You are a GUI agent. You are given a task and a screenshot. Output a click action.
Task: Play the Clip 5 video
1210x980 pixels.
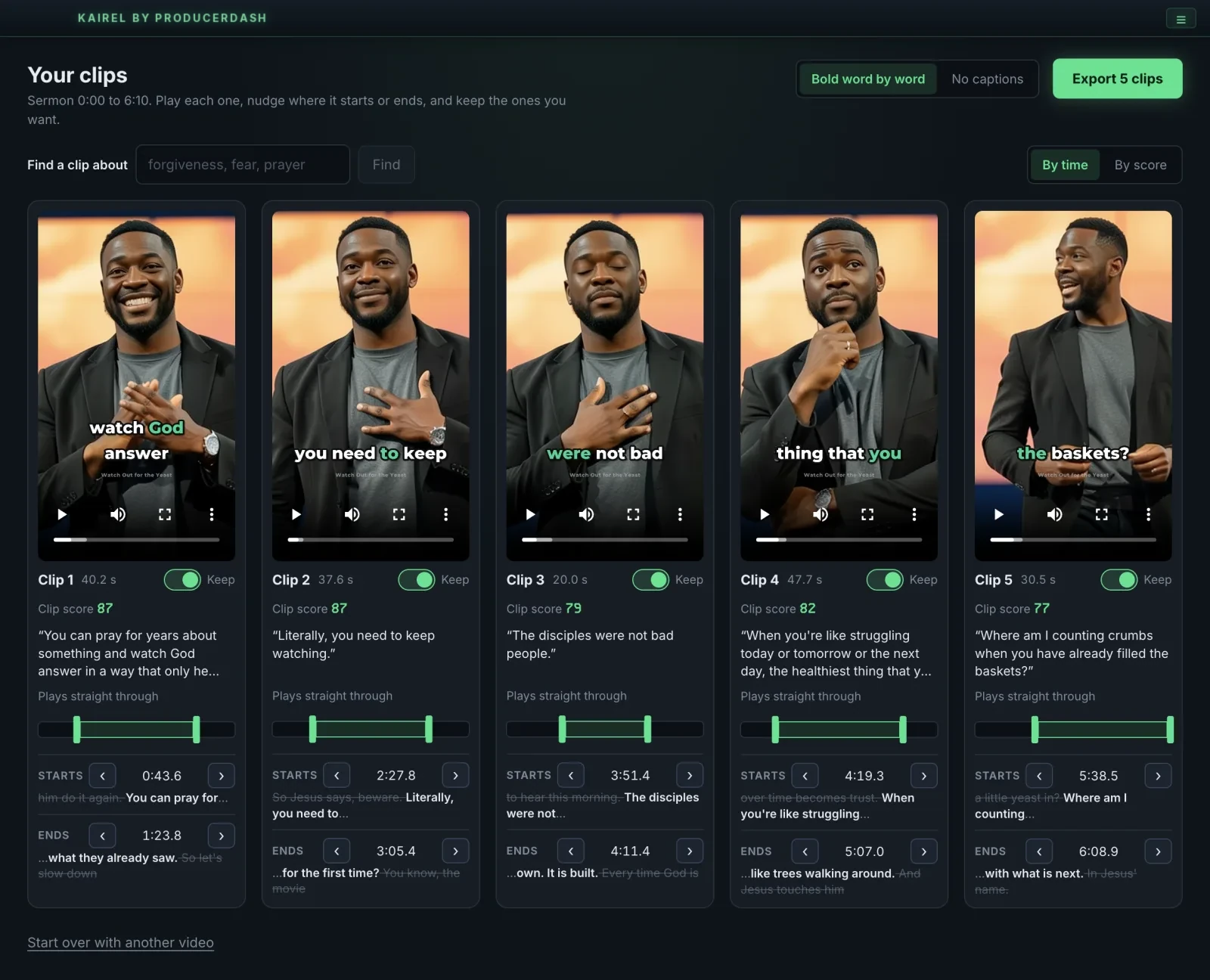999,514
